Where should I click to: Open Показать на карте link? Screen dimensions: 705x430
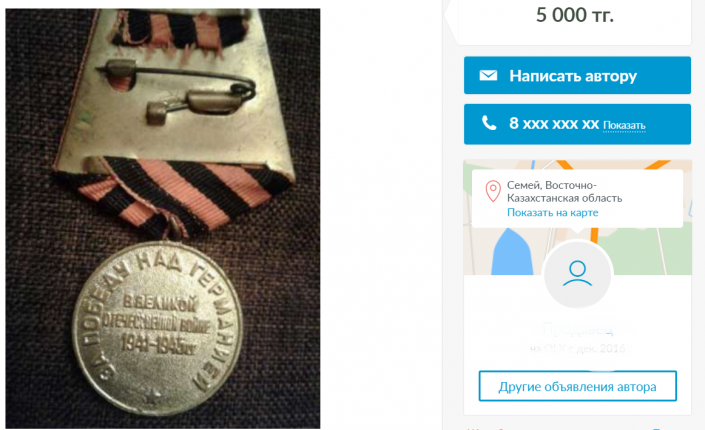click(x=553, y=212)
